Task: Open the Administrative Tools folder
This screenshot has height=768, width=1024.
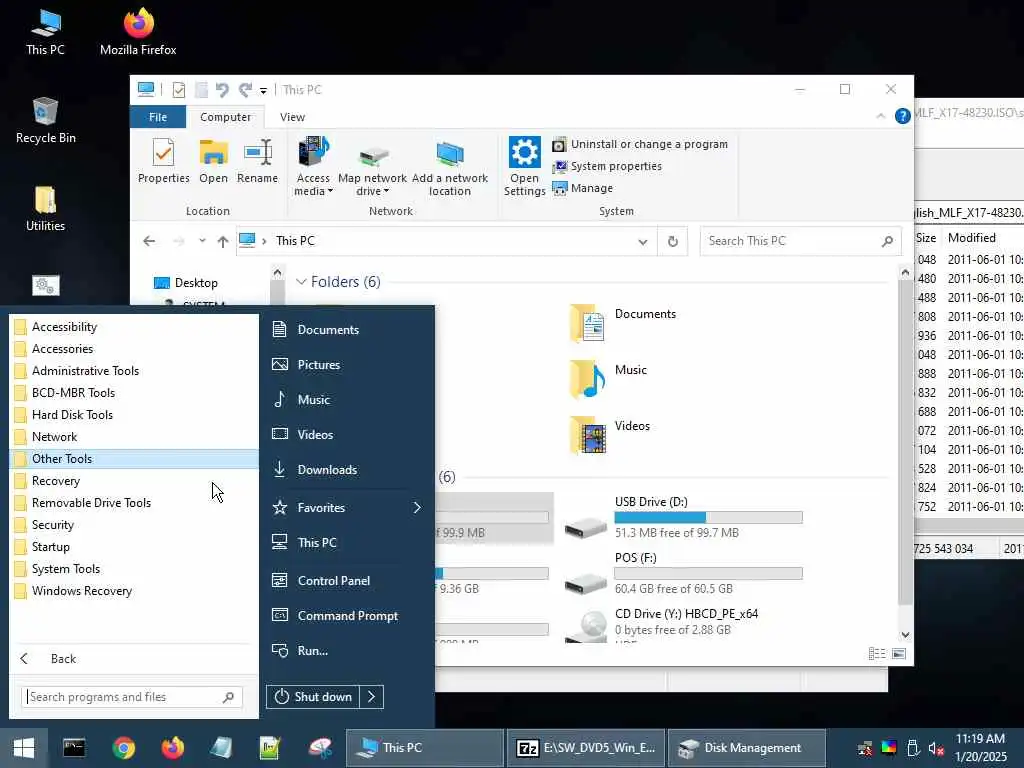Action: click(x=134, y=371)
